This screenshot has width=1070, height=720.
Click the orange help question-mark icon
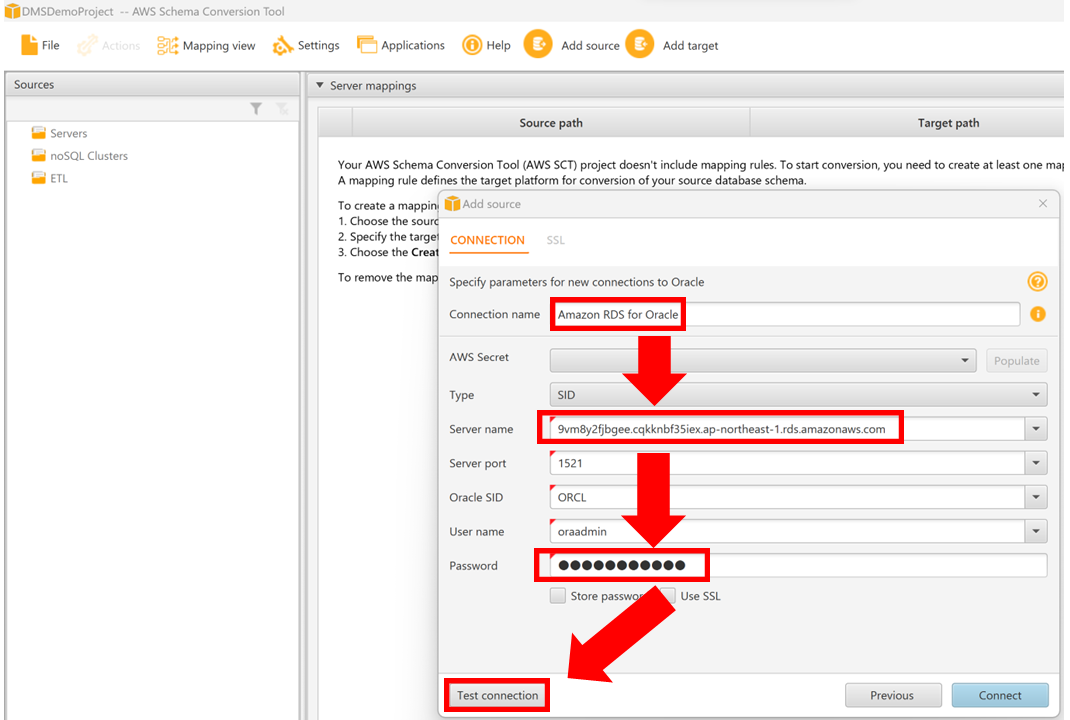pos(1037,281)
